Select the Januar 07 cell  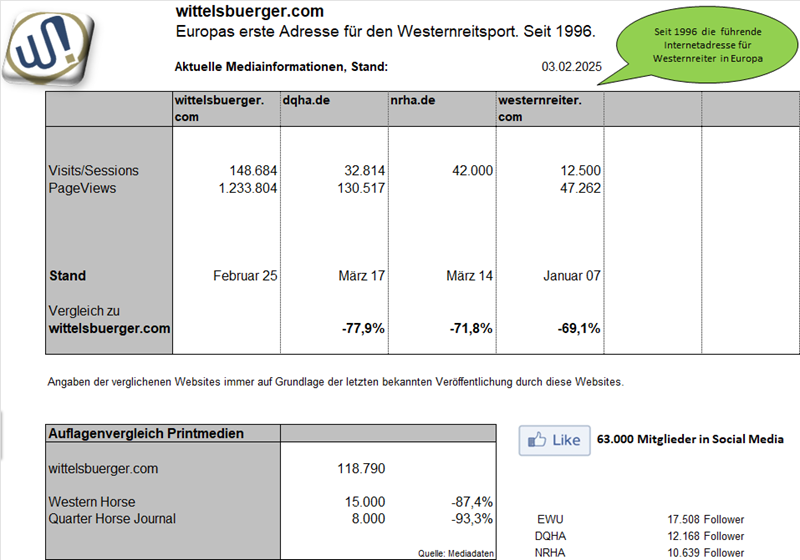click(572, 276)
